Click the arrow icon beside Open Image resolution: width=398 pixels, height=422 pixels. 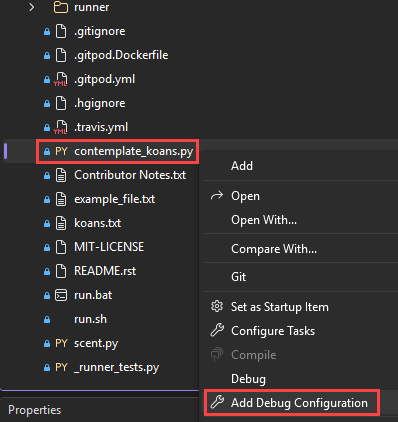click(217, 195)
